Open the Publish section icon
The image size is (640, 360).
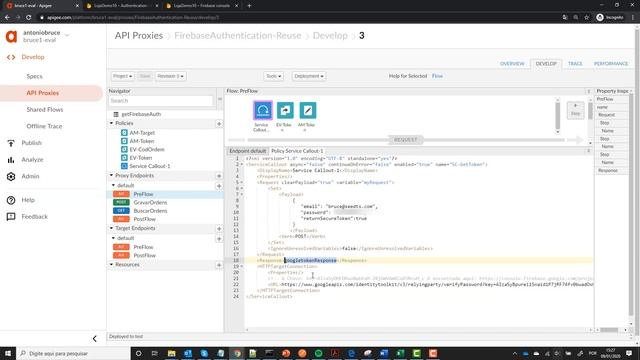click(11, 143)
